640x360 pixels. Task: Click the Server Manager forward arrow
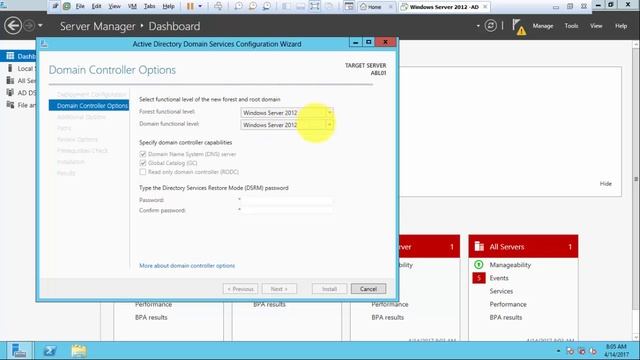[x=29, y=26]
